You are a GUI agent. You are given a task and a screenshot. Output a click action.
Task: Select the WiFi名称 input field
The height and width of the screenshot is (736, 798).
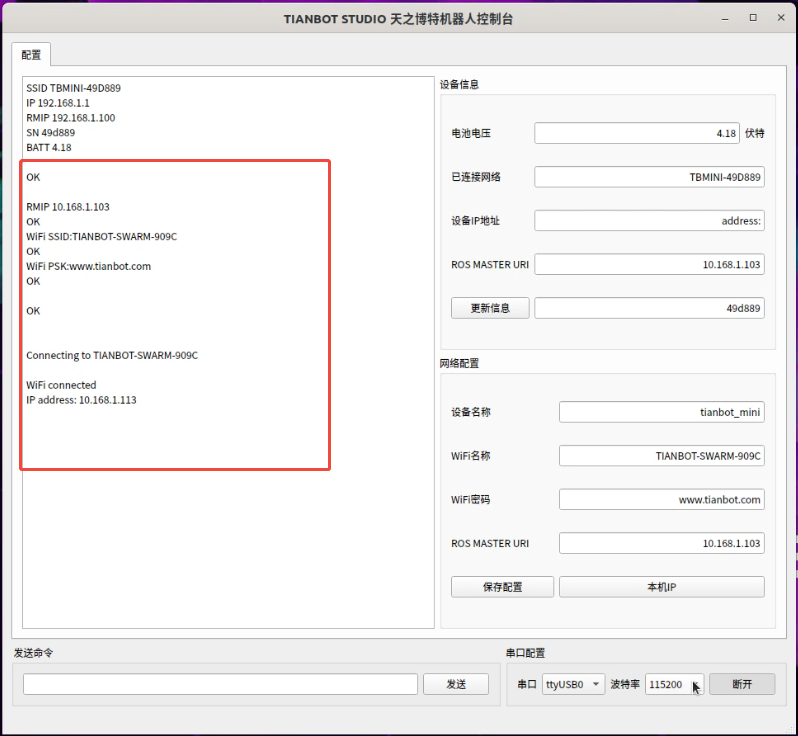(661, 456)
